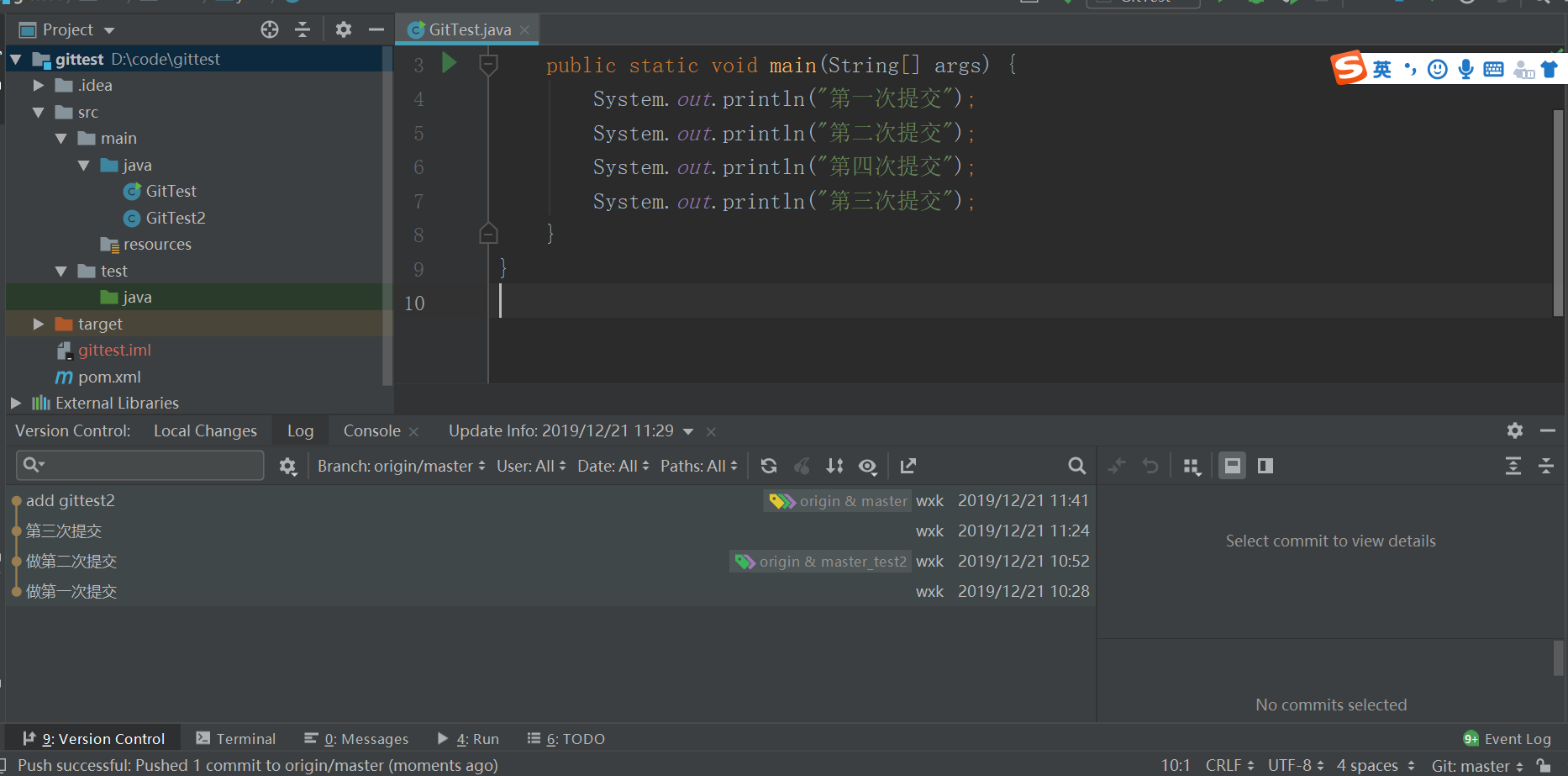Click the Sogou emoji smiley icon
Viewport: 1568px width, 776px height.
point(1438,69)
